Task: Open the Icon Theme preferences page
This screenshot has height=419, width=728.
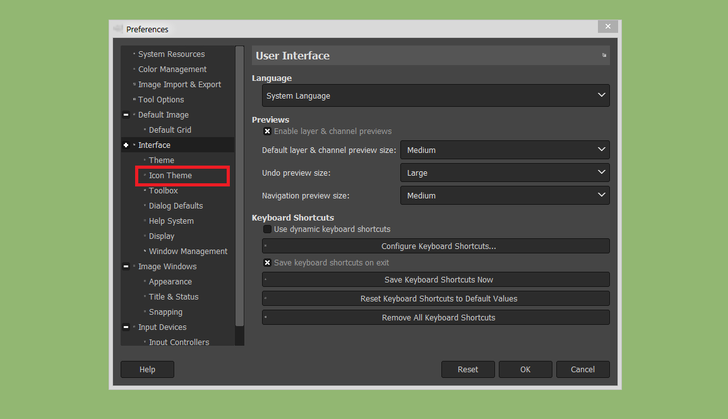Action: click(170, 176)
